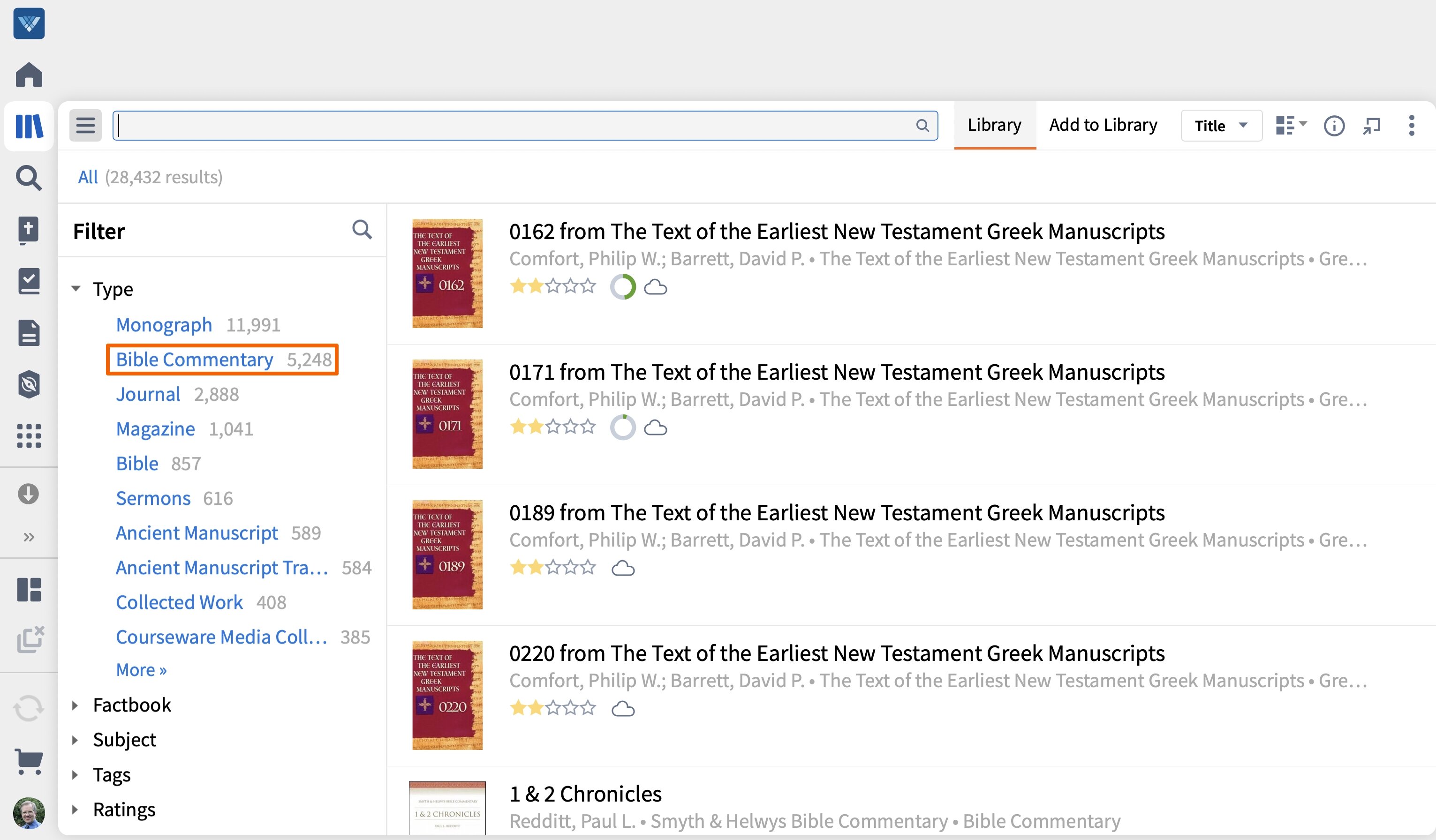Switch to the Add to Library tab
Screen dimensions: 1436x840
[1103, 125]
